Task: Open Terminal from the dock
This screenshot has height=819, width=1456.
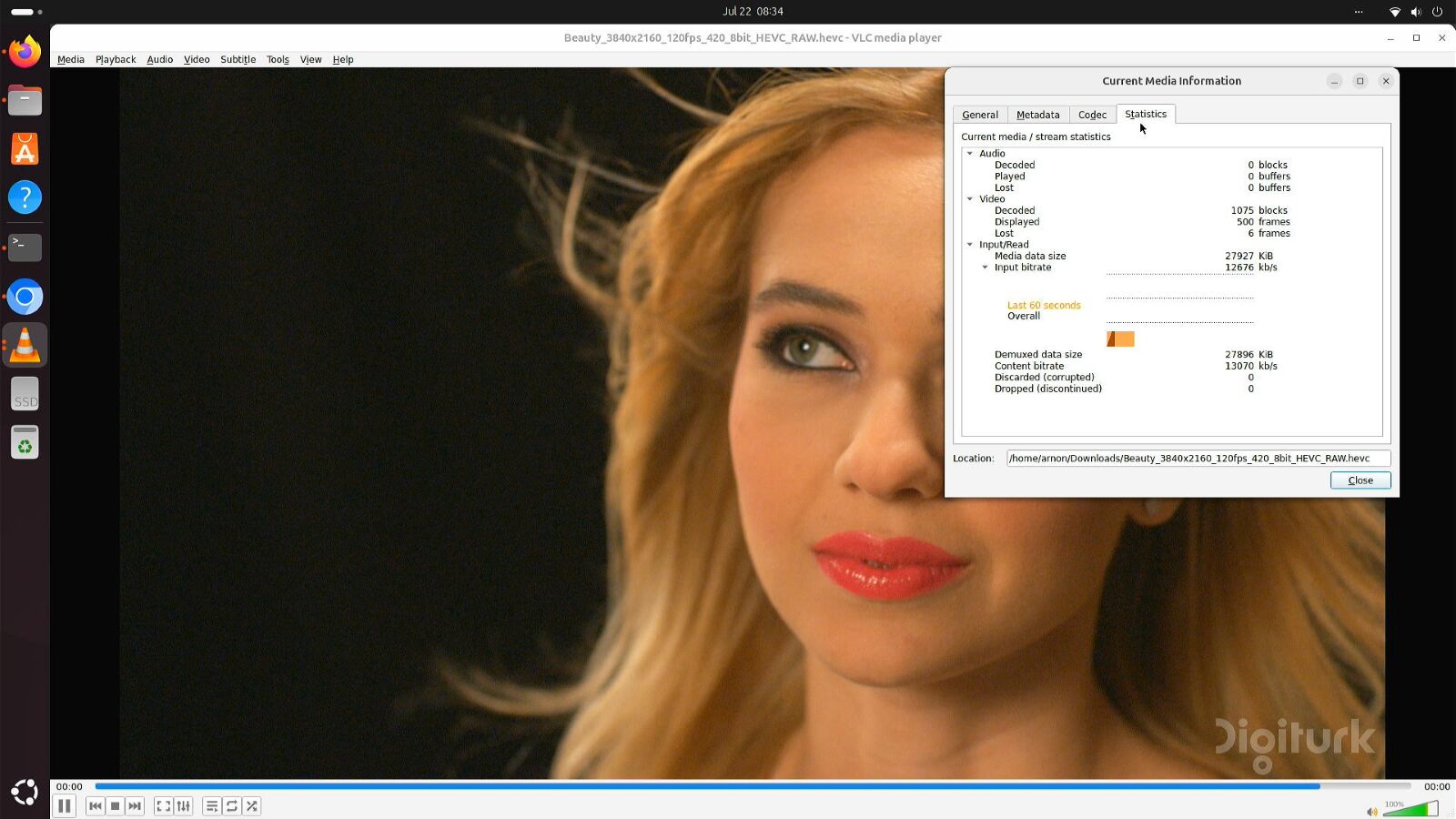Action: [x=25, y=247]
